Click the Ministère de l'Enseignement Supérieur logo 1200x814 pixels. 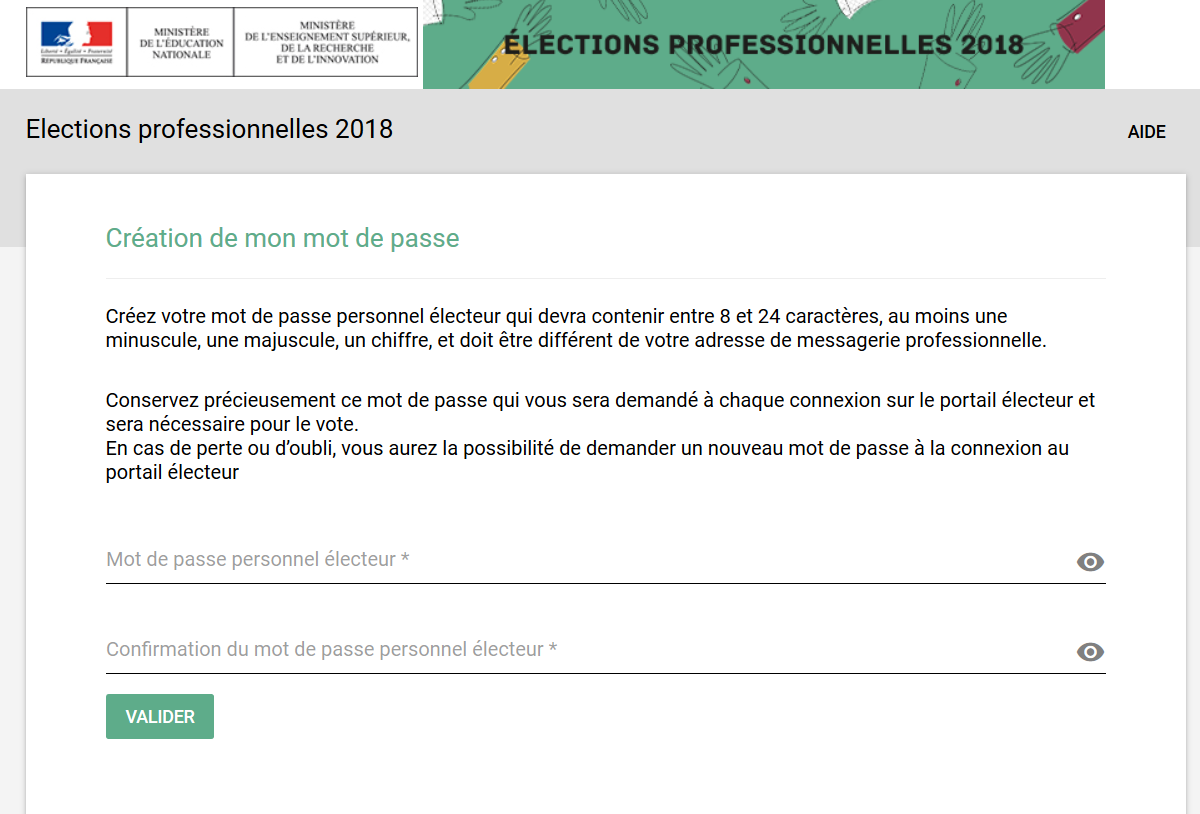coord(326,42)
